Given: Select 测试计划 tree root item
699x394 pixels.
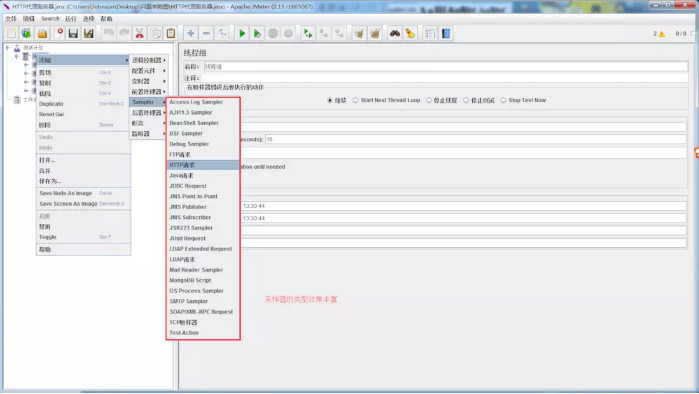Looking at the screenshot, I should coord(33,48).
